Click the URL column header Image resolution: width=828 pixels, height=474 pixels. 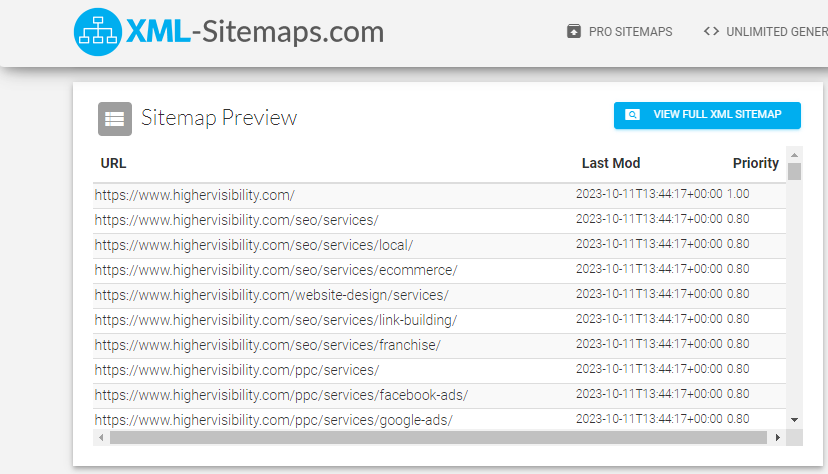click(114, 163)
